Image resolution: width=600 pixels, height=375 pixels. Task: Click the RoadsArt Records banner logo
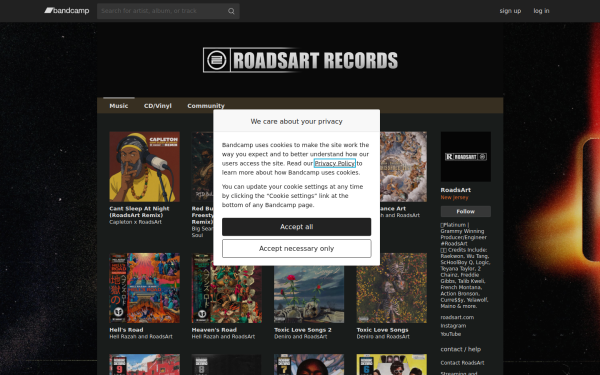coord(300,60)
